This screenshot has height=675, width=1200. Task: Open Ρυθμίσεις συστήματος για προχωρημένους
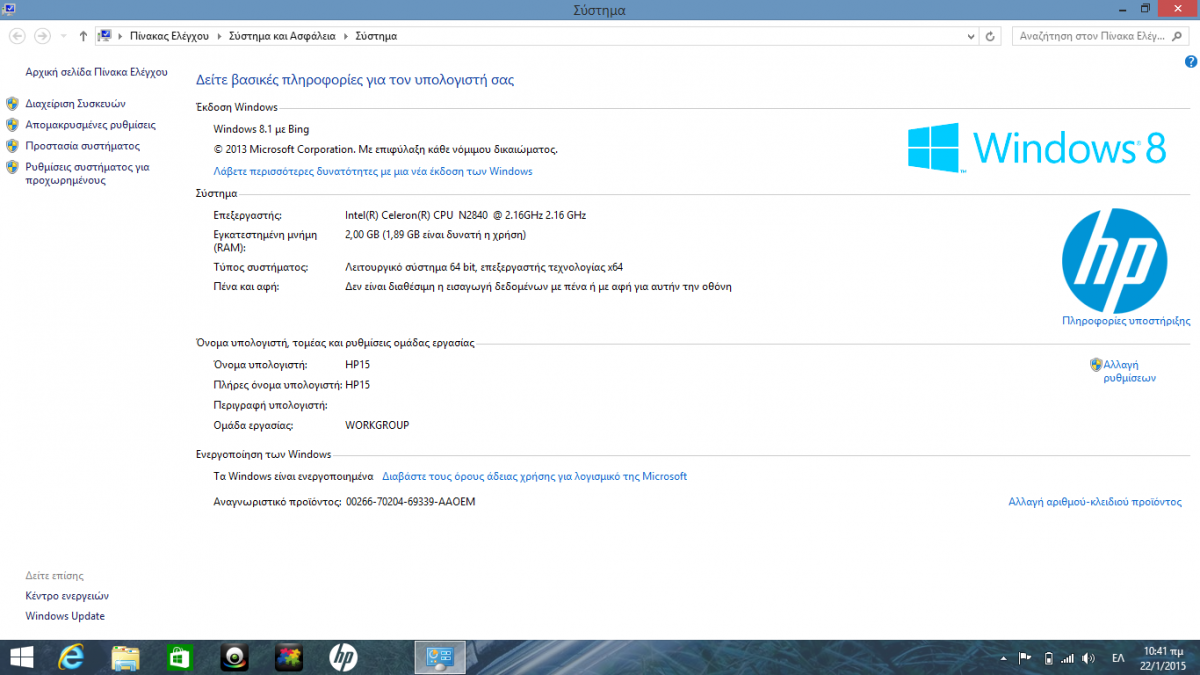coord(87,174)
